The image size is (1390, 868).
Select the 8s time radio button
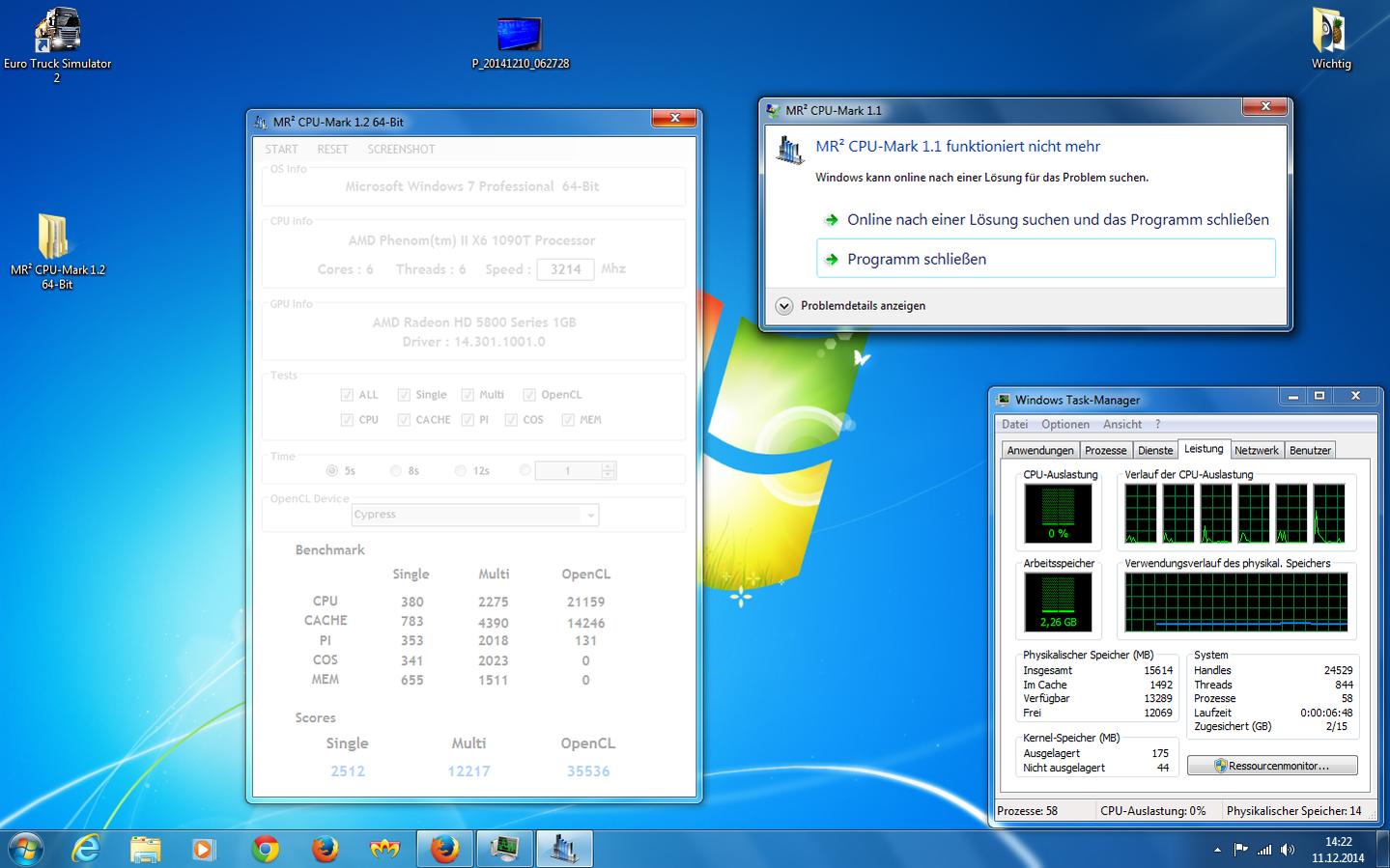click(396, 470)
